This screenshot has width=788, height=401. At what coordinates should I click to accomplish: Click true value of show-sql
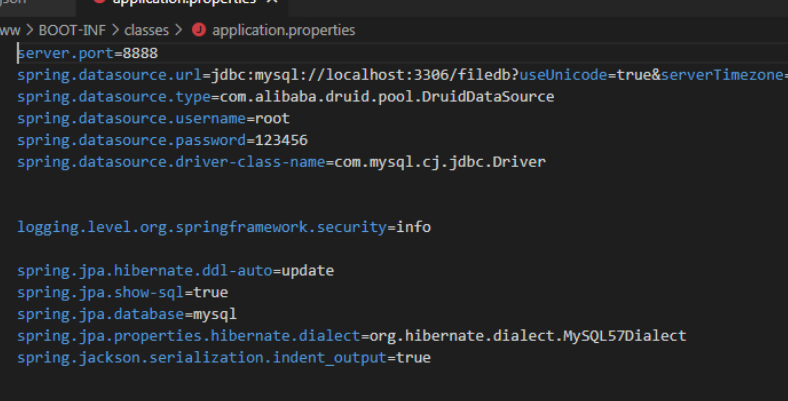[x=211, y=292]
